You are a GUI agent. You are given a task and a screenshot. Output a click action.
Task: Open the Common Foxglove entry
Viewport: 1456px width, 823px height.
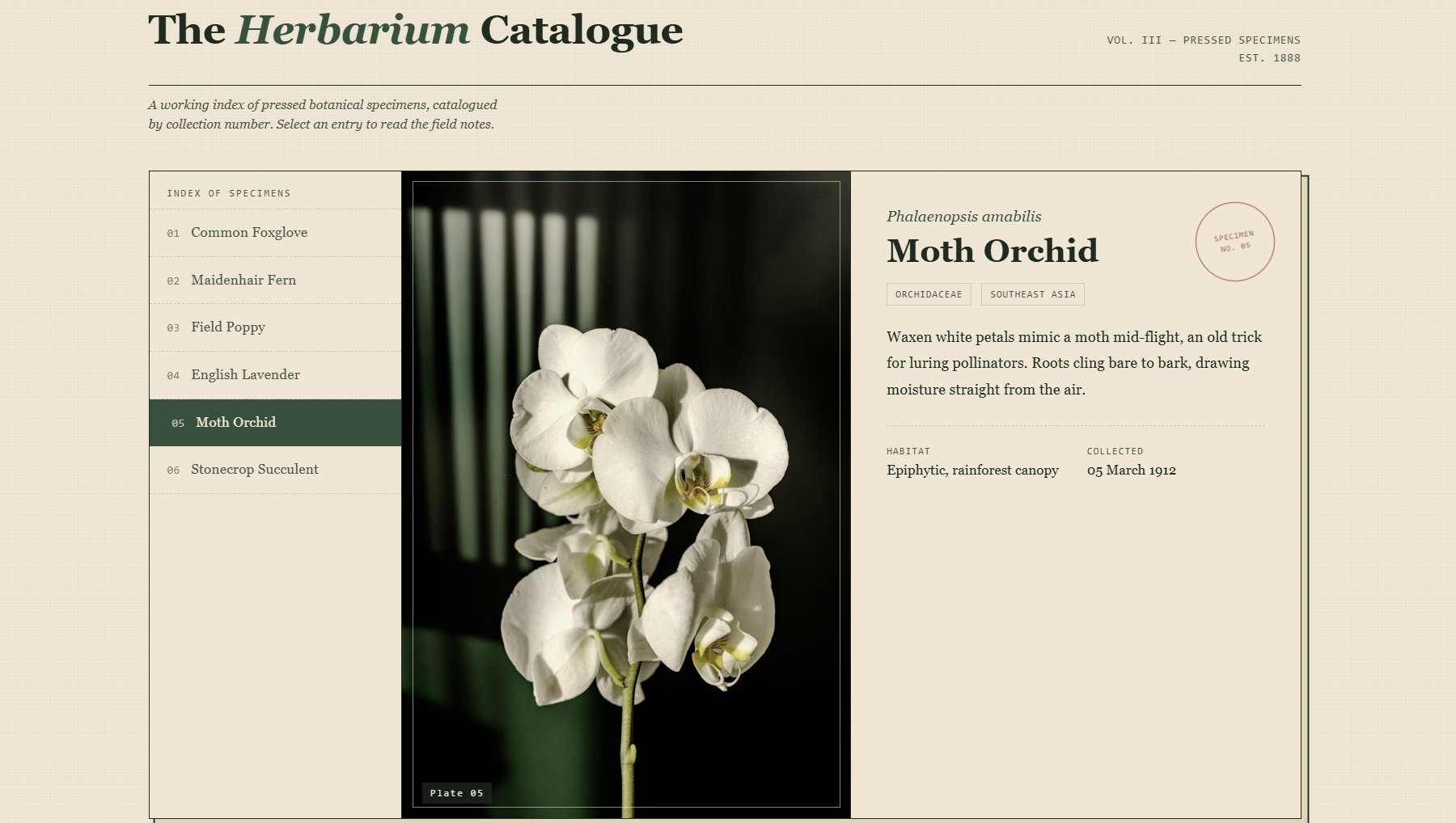[x=275, y=233]
